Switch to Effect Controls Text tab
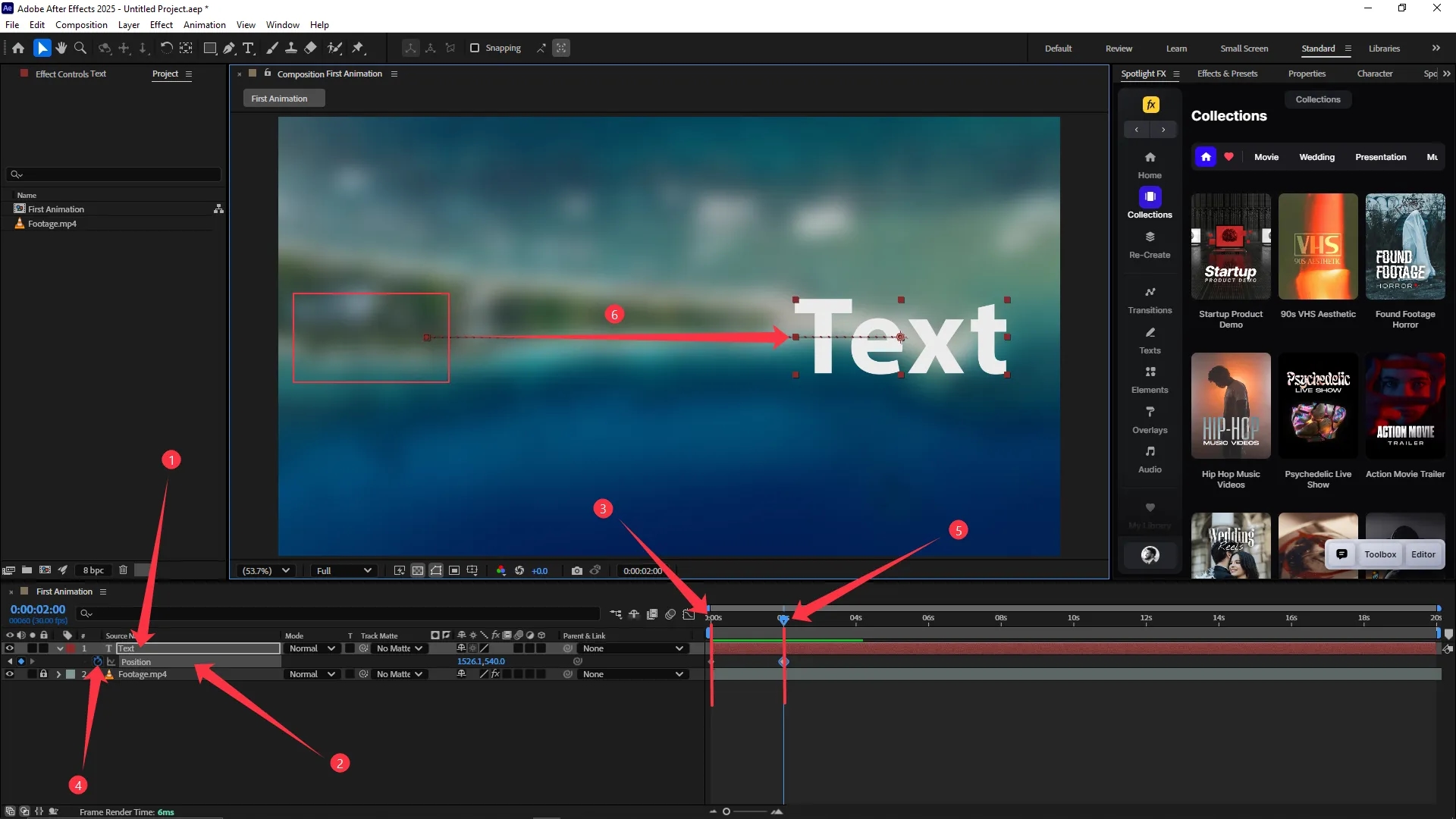The height and width of the screenshot is (819, 1456). tap(71, 74)
